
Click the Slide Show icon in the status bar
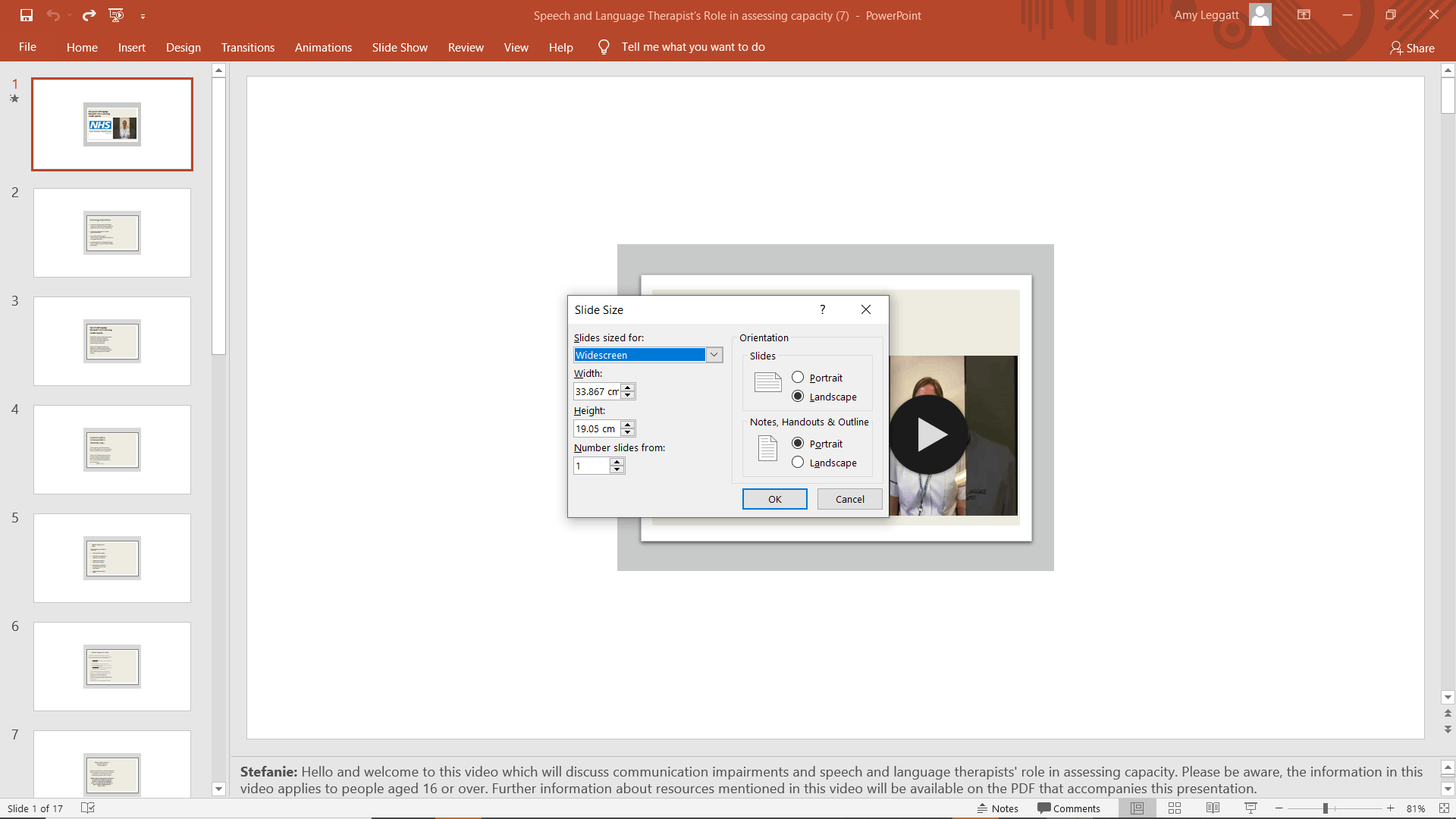pos(1250,808)
